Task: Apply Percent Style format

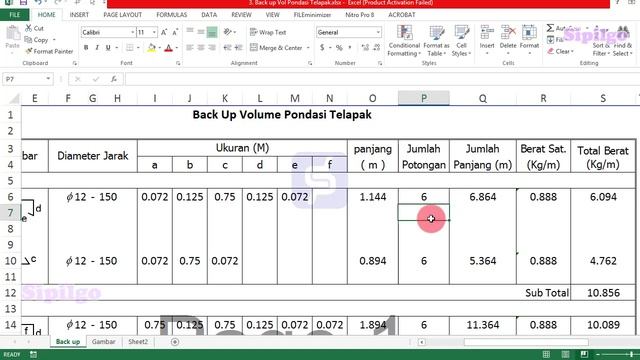Action: point(339,48)
